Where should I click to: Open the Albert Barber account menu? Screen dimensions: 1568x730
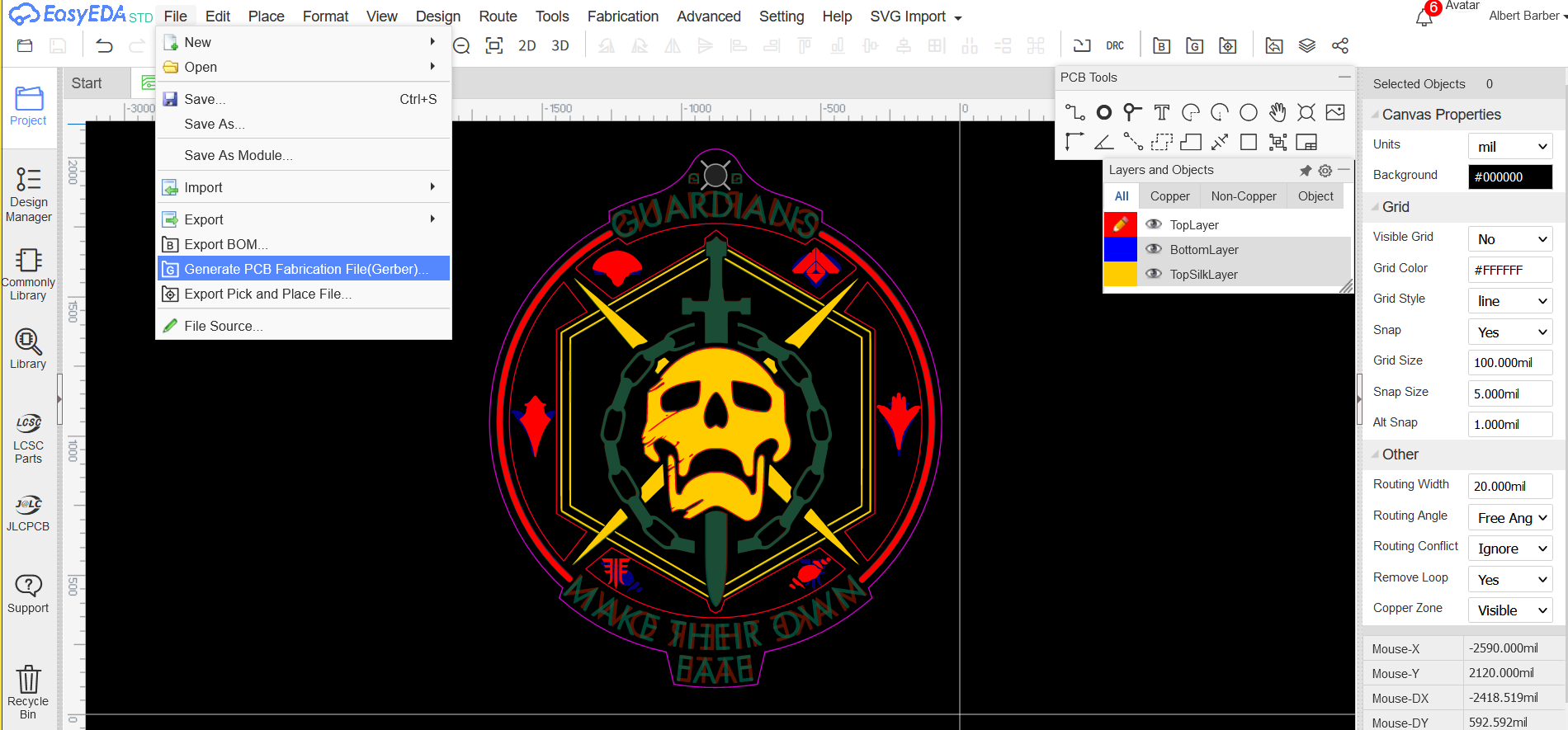[1528, 16]
